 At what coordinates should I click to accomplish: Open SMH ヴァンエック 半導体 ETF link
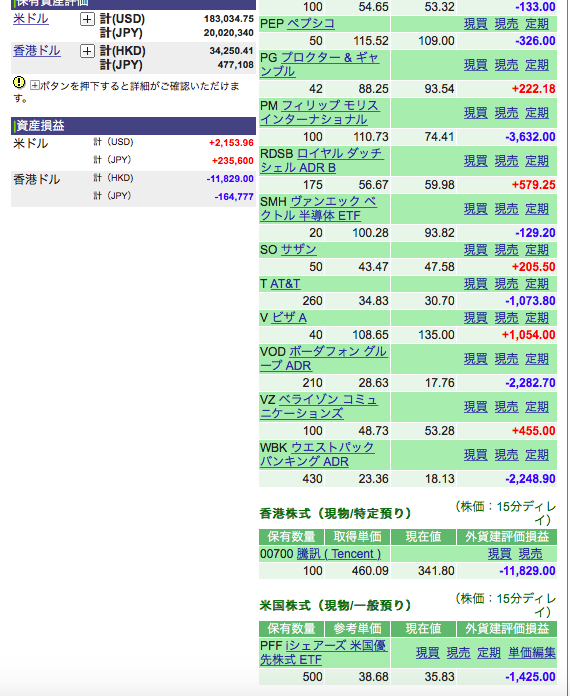pos(318,209)
